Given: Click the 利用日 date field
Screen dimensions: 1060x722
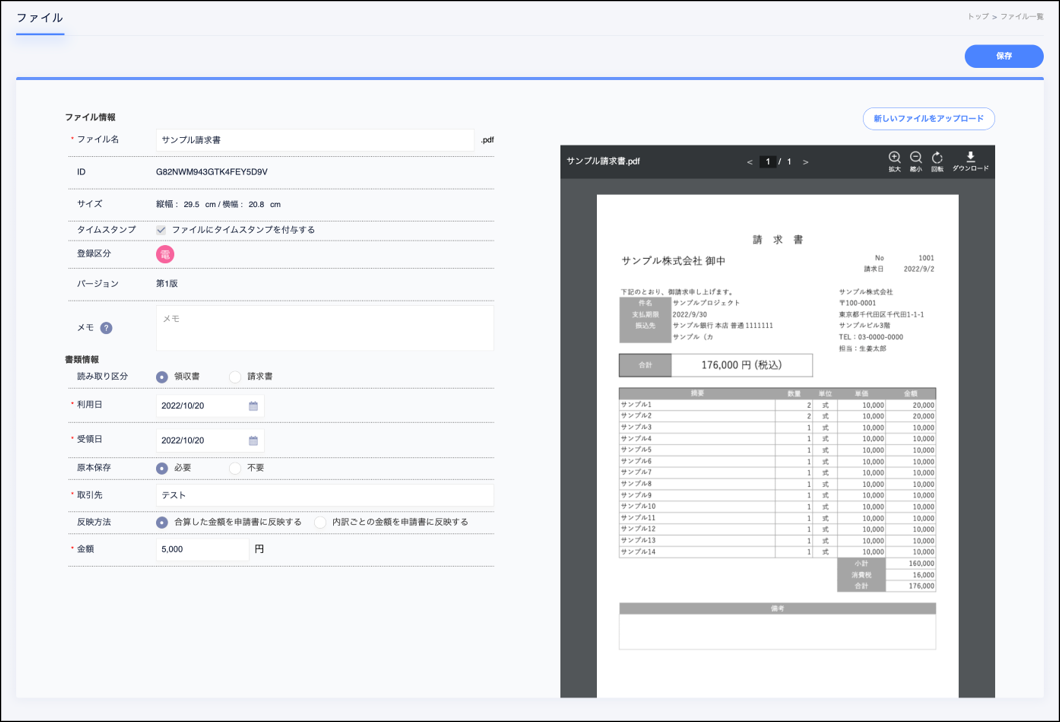Looking at the screenshot, I should [x=210, y=406].
